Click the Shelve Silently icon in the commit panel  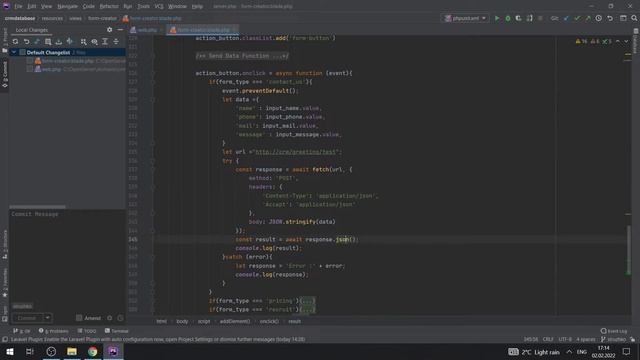pyautogui.click(x=59, y=42)
